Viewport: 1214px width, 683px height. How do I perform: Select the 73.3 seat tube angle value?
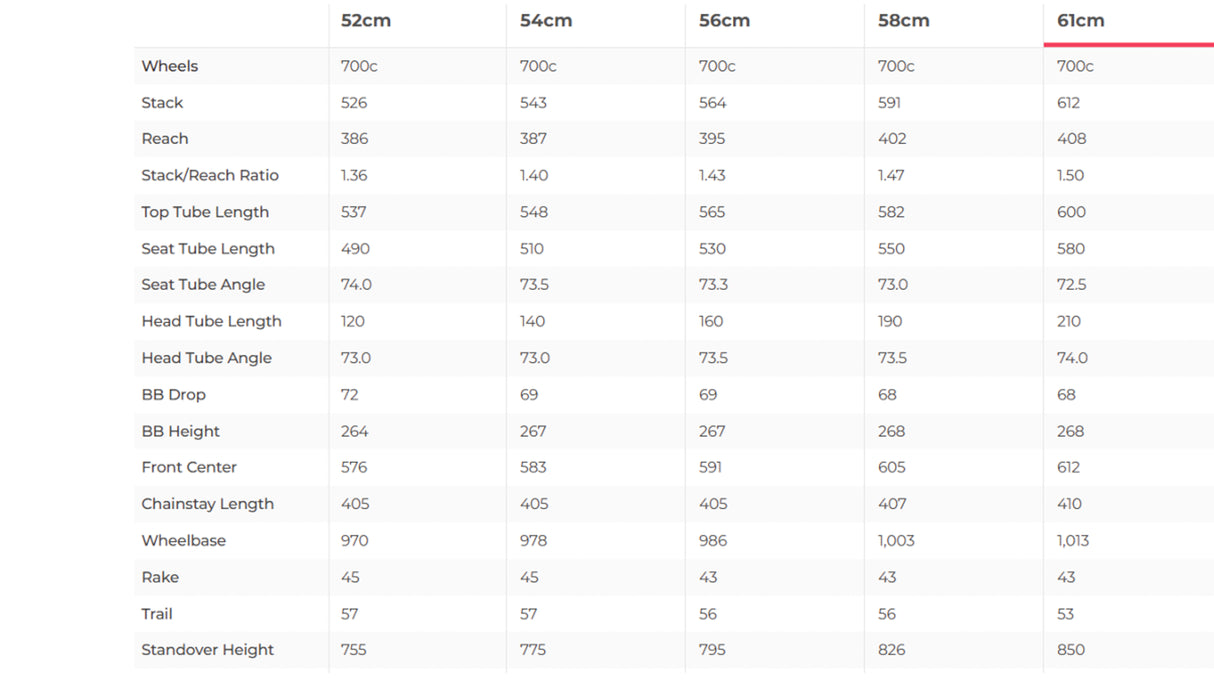713,285
